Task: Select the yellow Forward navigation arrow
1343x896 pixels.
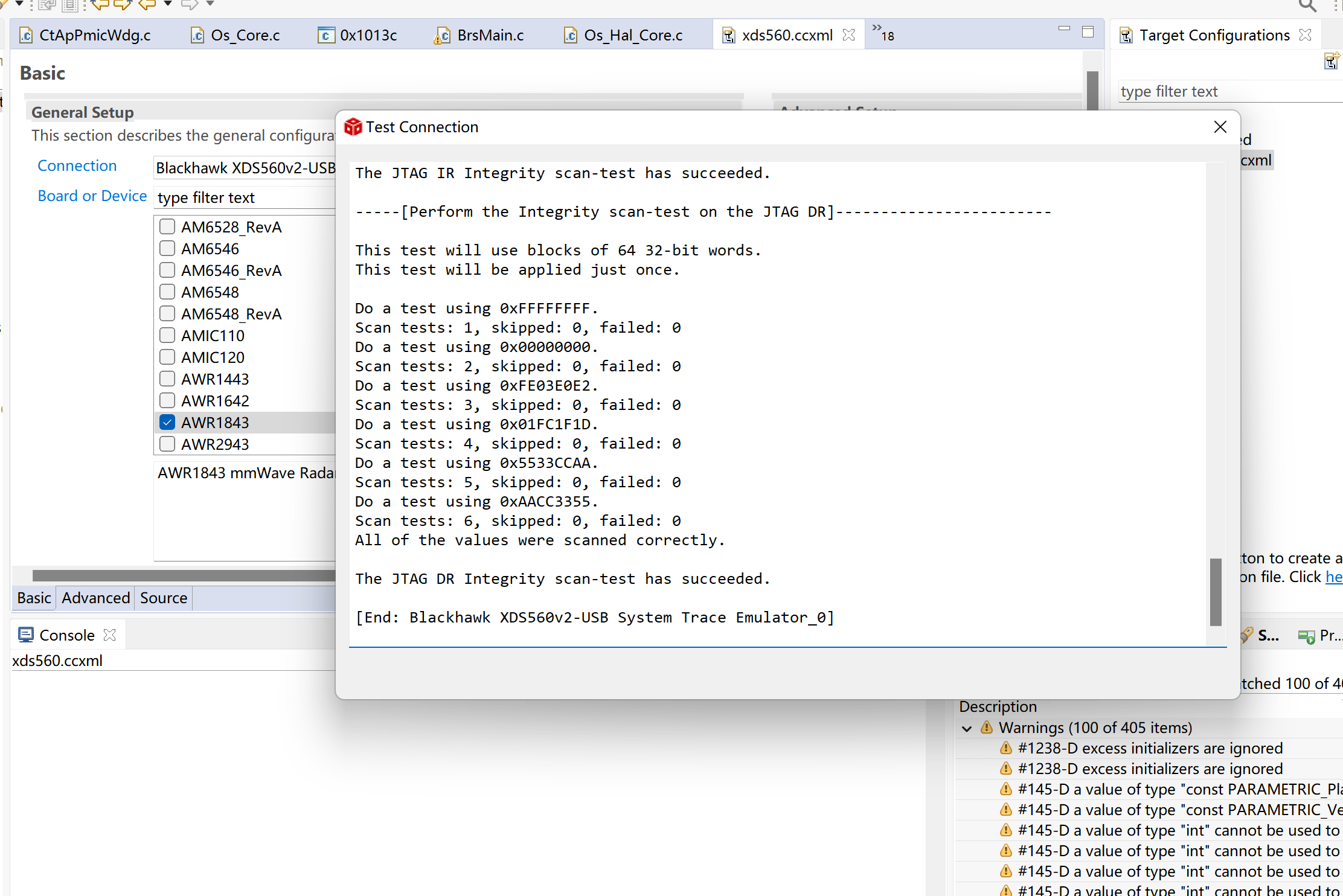Action: click(121, 6)
